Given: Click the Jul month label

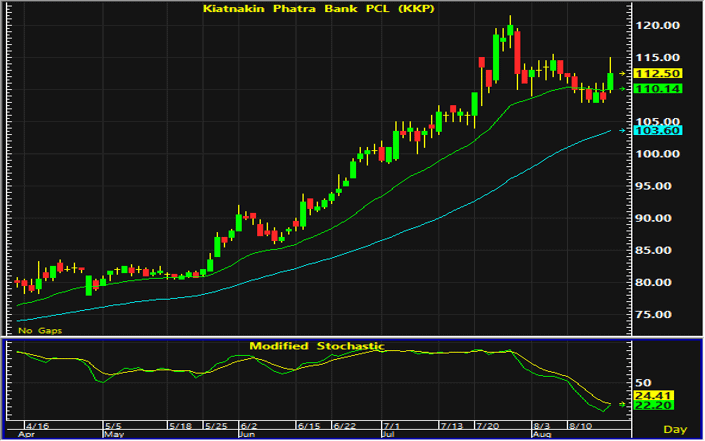Looking at the screenshot, I should point(388,435).
